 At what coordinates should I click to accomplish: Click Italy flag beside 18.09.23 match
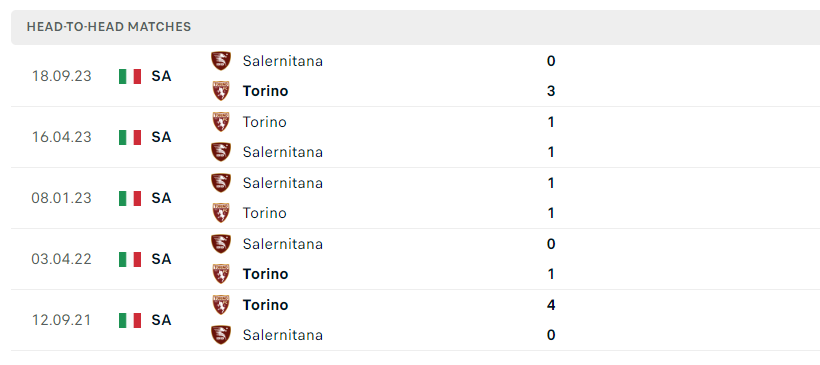click(130, 76)
